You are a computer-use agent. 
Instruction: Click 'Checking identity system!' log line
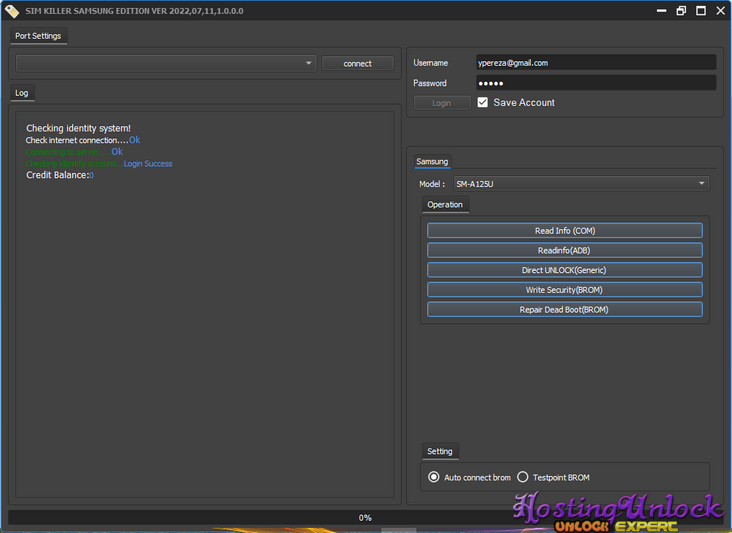(x=78, y=128)
